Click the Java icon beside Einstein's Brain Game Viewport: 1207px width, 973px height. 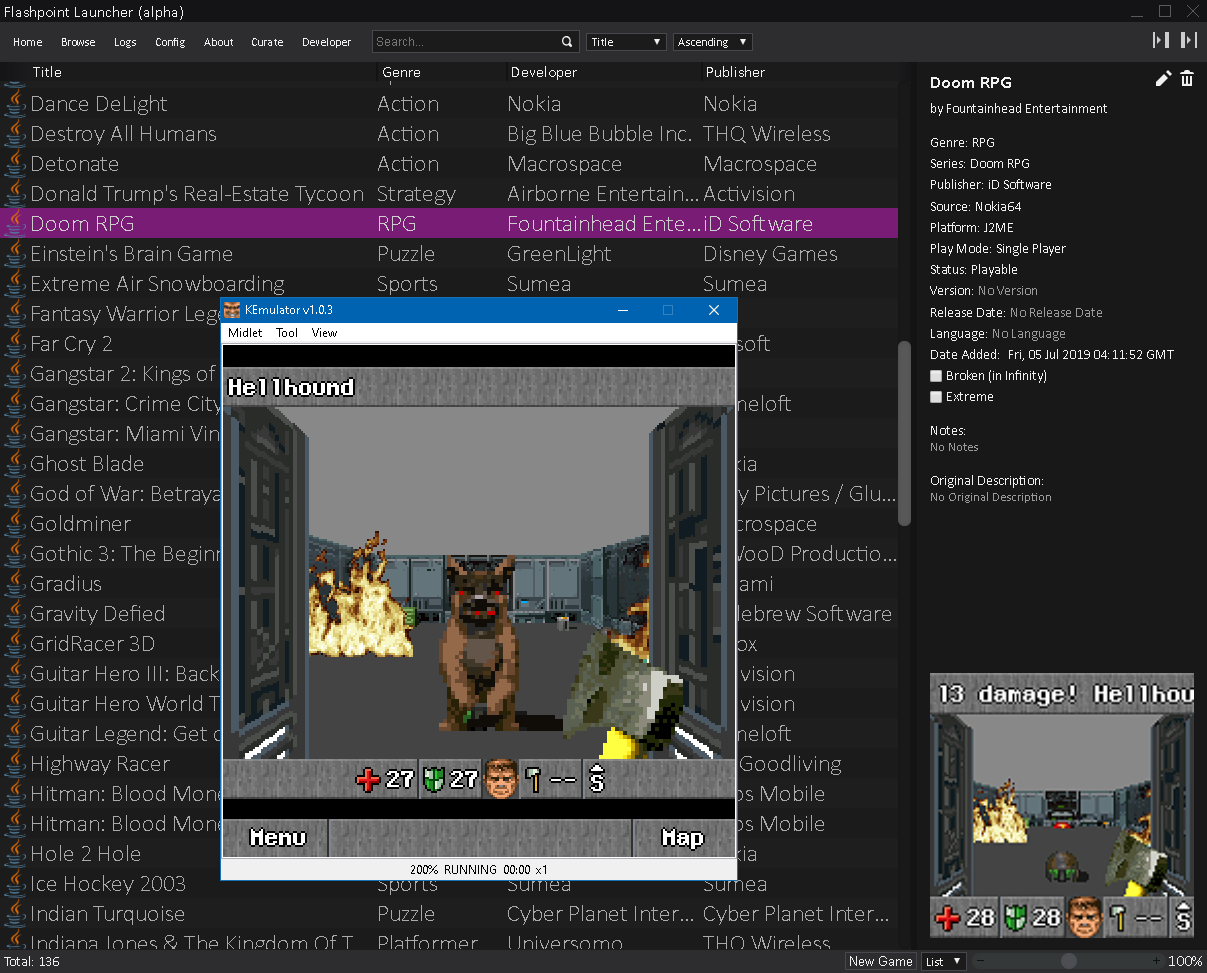[x=14, y=254]
